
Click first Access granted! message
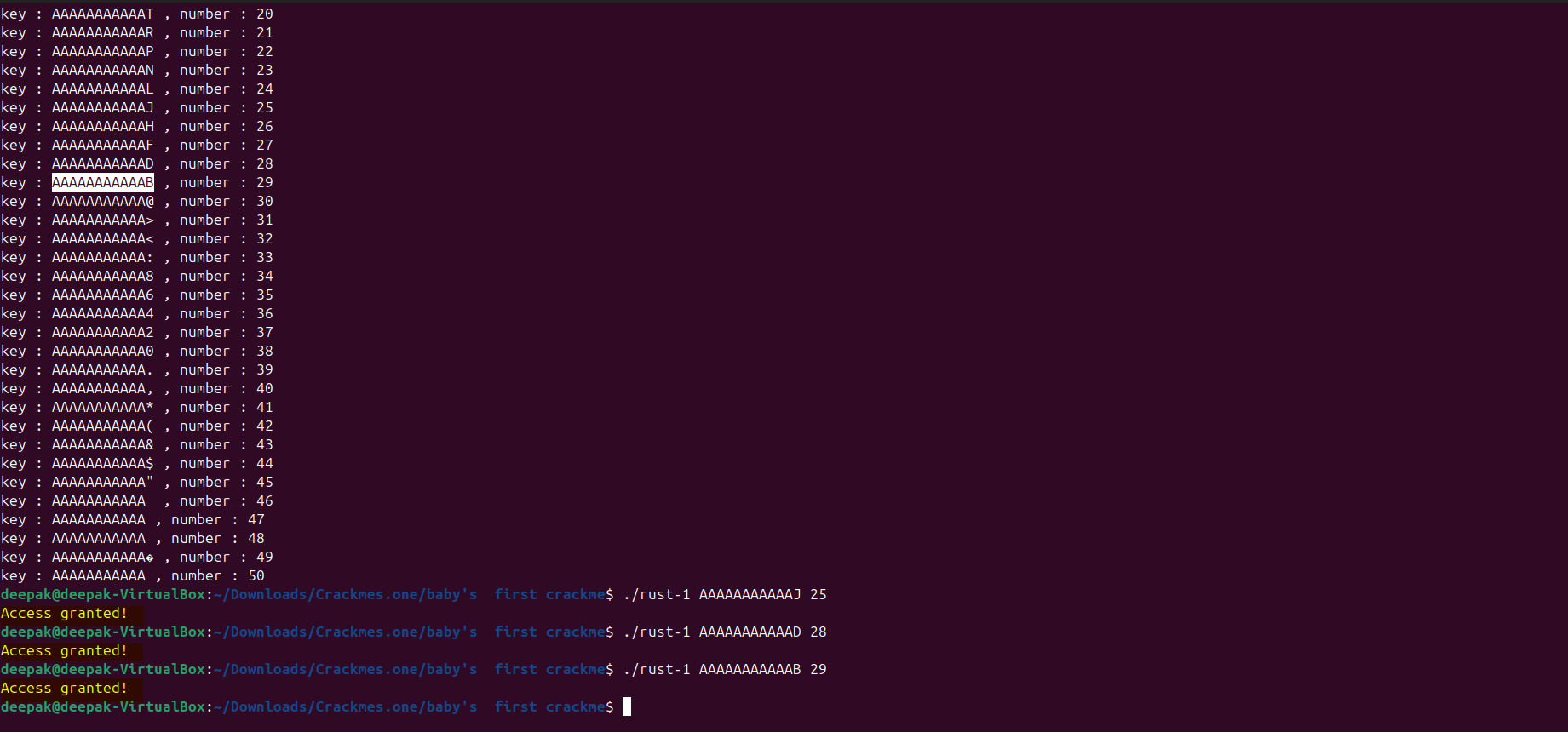point(64,613)
